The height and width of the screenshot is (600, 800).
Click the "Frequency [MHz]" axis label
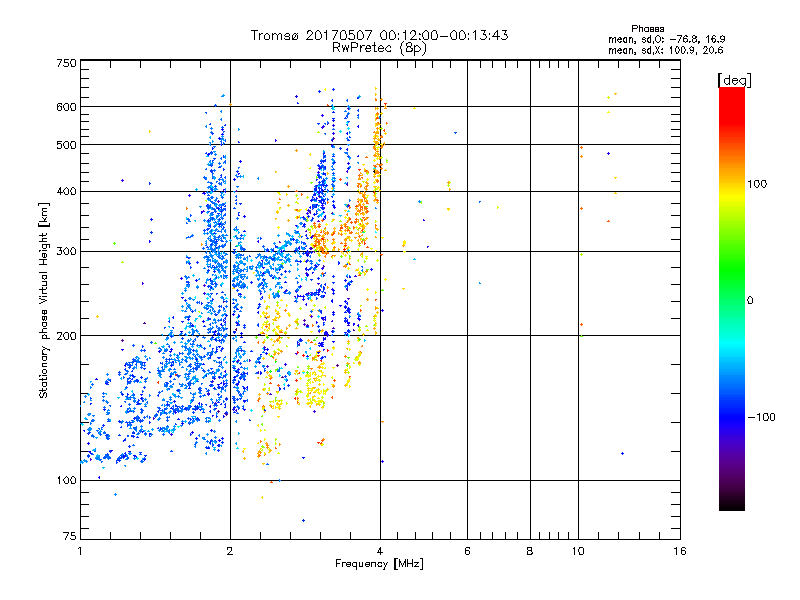(379, 564)
